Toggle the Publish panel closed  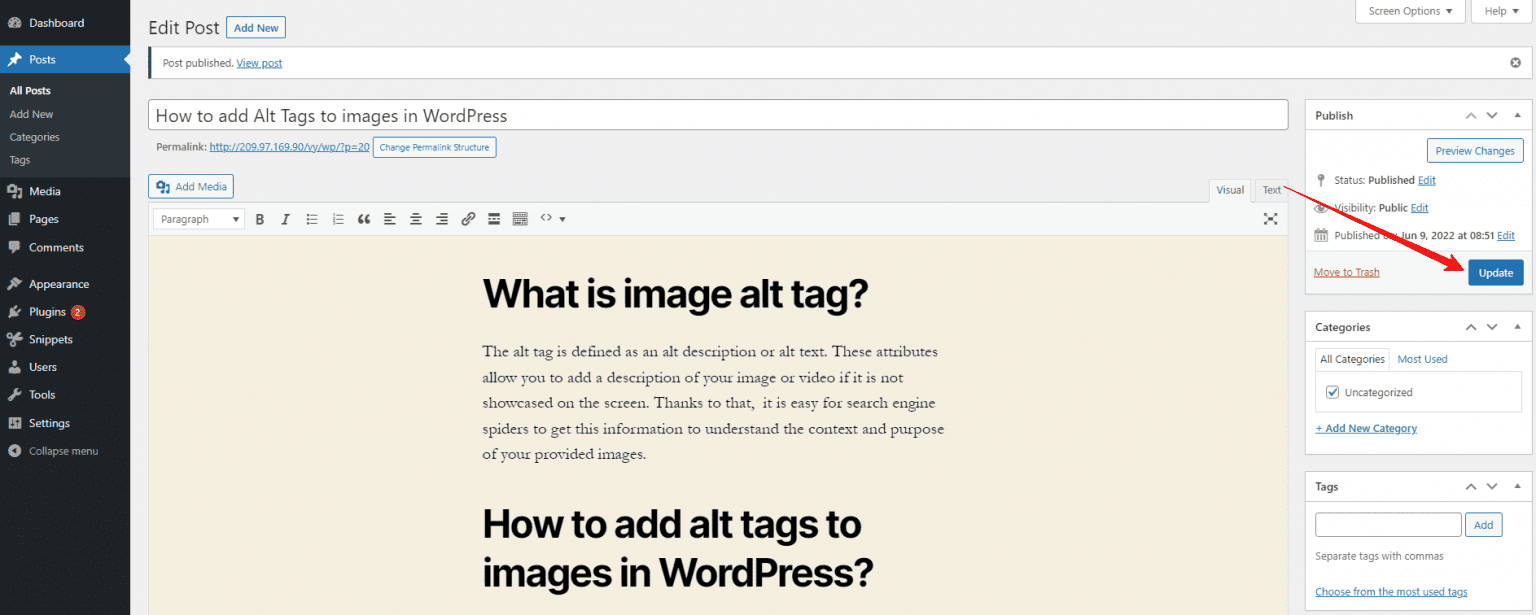click(1516, 114)
